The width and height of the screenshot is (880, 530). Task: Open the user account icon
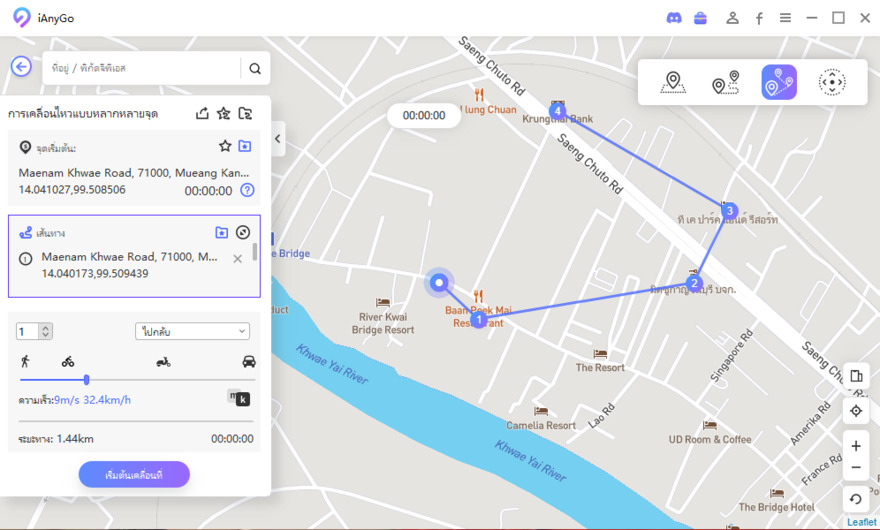pyautogui.click(x=732, y=18)
